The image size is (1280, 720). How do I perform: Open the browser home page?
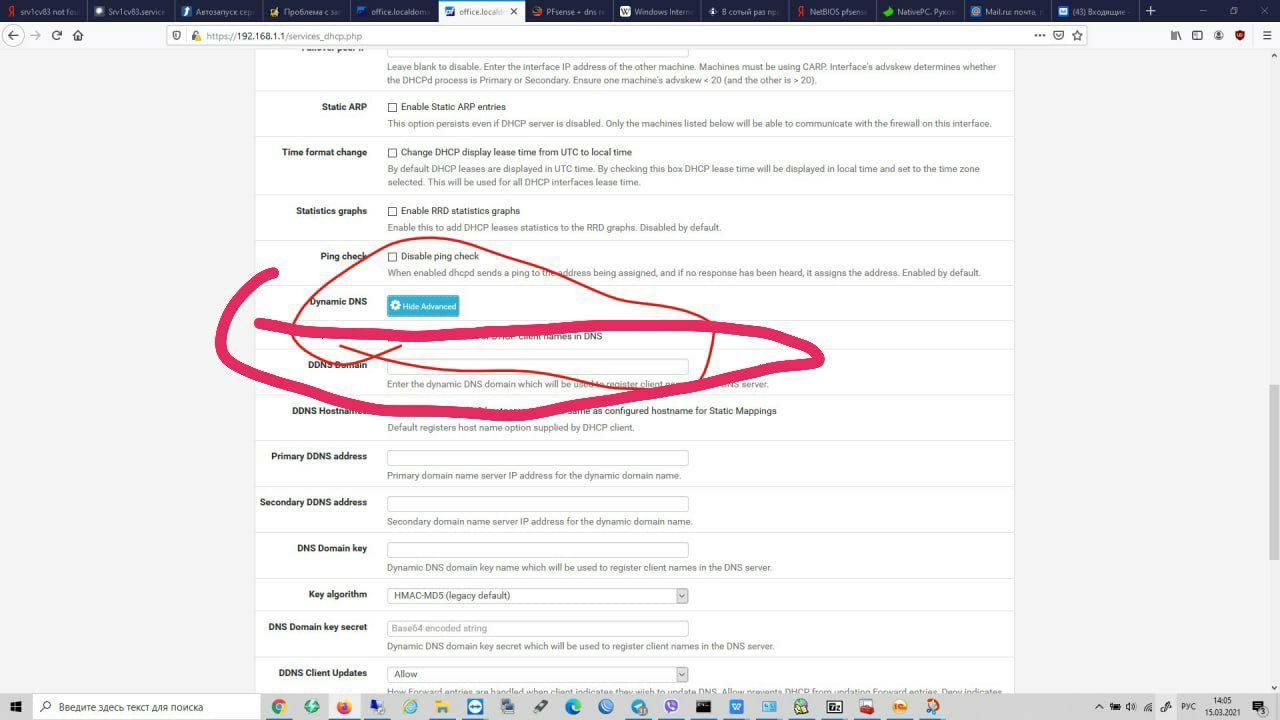(78, 35)
